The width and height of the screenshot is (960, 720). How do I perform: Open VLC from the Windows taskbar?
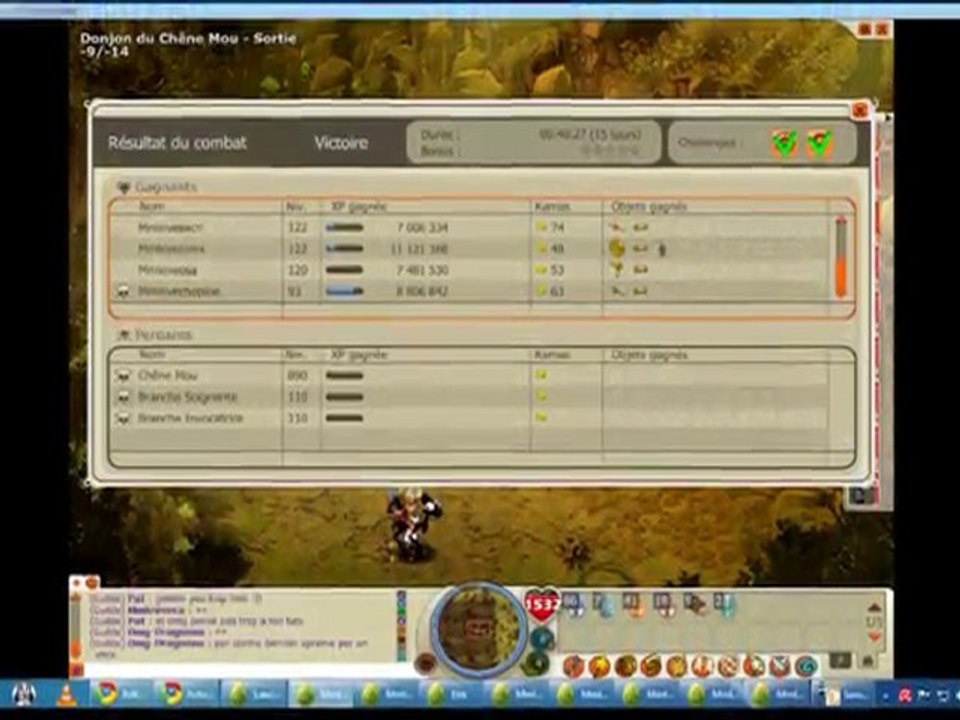tap(67, 695)
